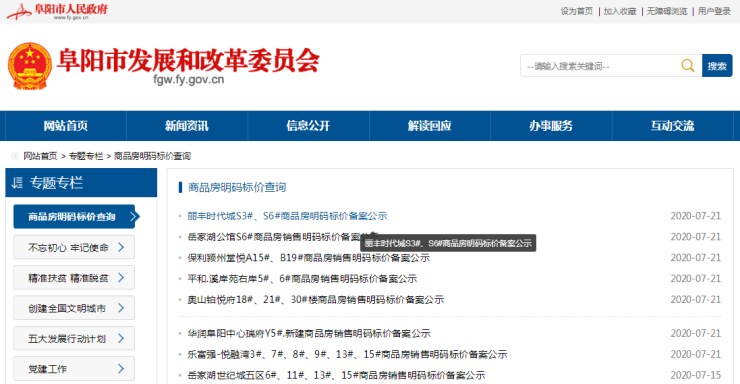
Task: Click the chevron next to 党建工作
Action: click(x=121, y=368)
